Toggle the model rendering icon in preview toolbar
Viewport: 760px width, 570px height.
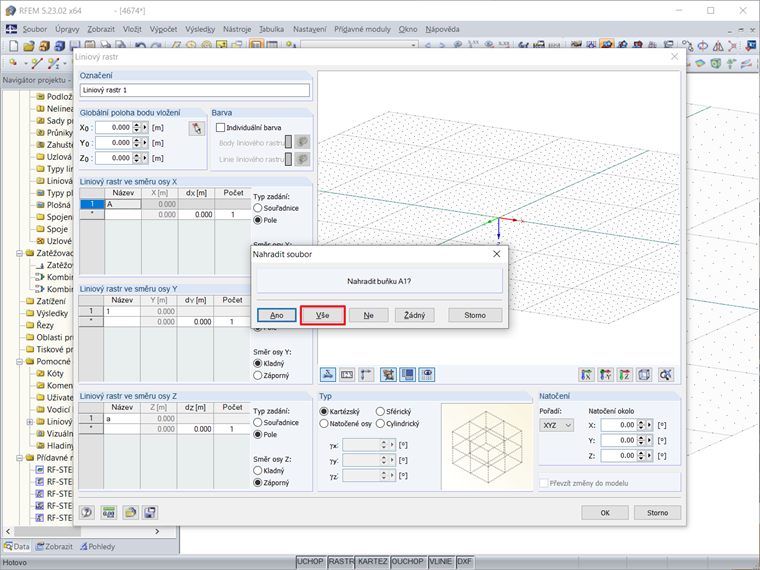(x=389, y=374)
